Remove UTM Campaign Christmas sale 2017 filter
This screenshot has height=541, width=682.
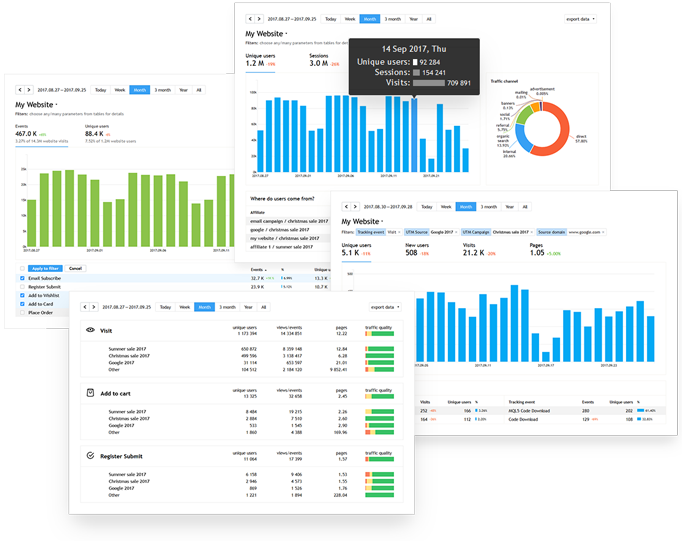coord(532,232)
